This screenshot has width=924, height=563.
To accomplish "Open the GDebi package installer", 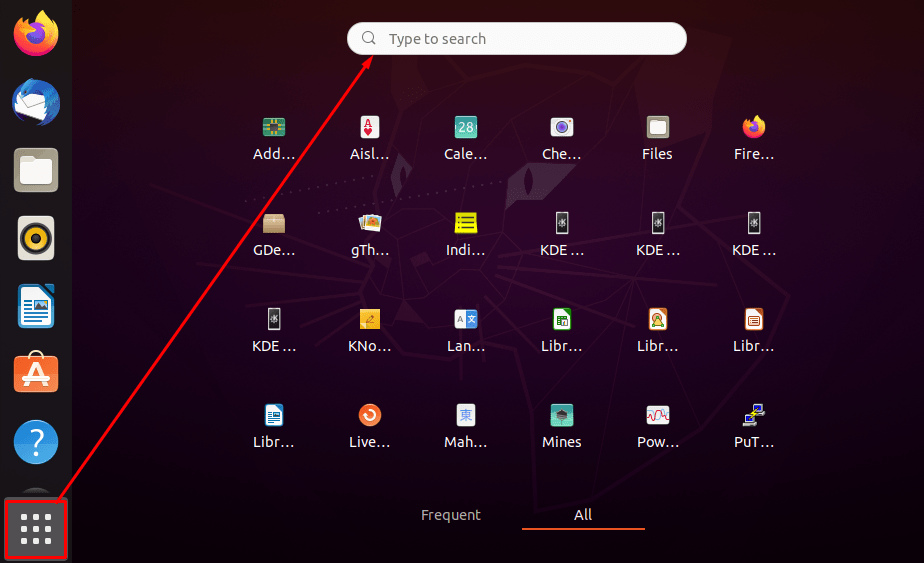I will point(274,235).
